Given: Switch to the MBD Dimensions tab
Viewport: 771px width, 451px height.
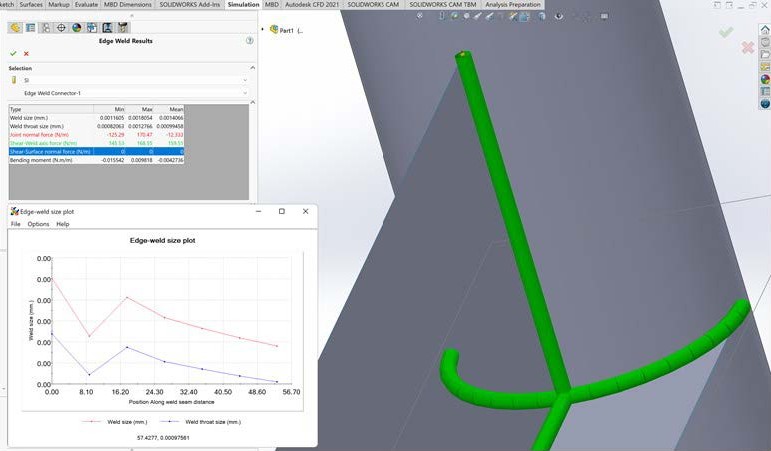Looking at the screenshot, I should [128, 4].
